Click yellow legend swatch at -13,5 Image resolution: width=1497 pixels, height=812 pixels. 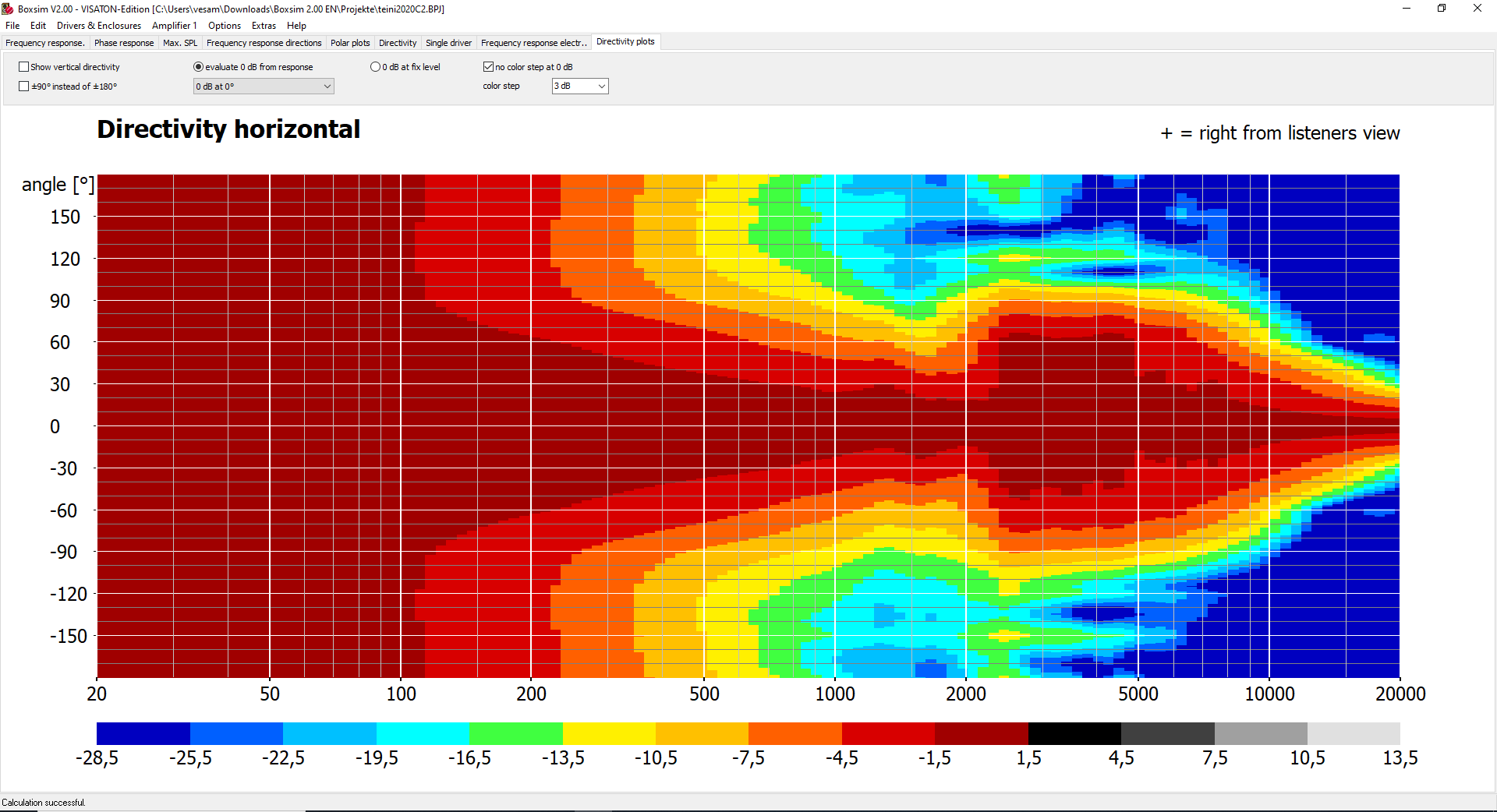click(609, 733)
